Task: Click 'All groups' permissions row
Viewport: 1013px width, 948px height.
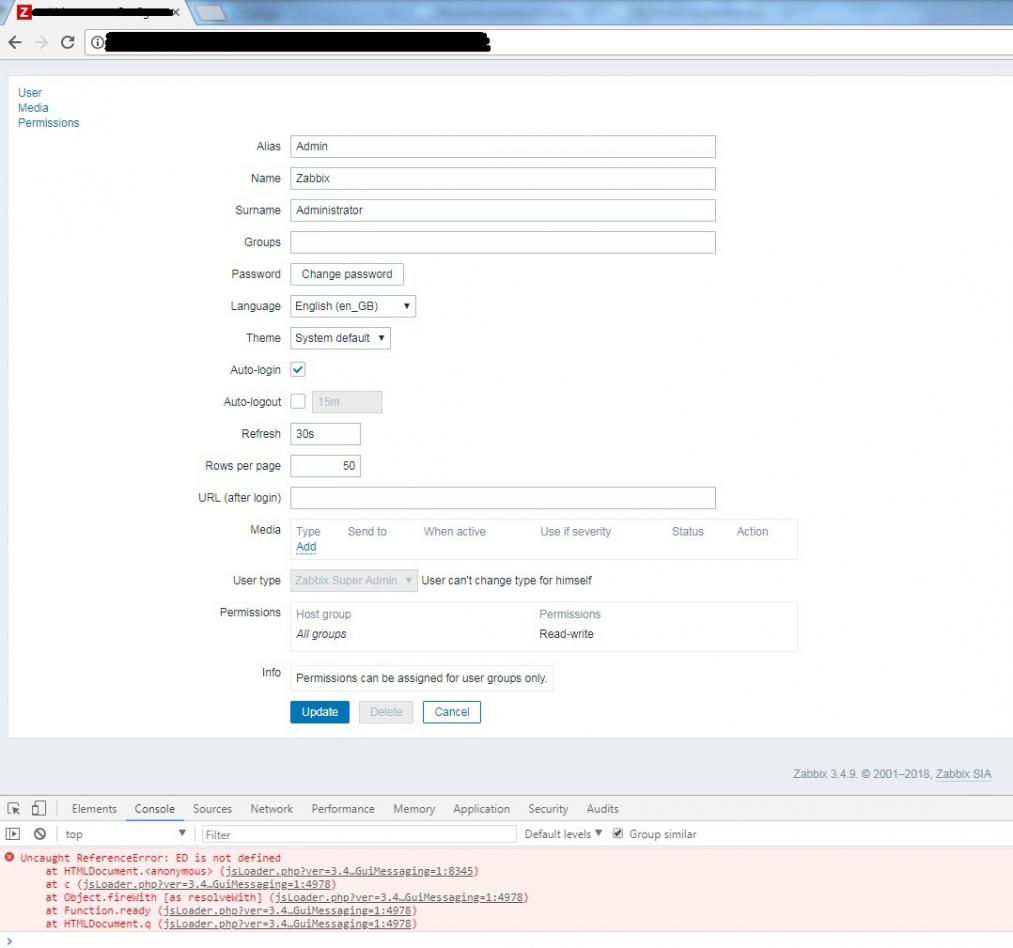Action: coord(321,634)
